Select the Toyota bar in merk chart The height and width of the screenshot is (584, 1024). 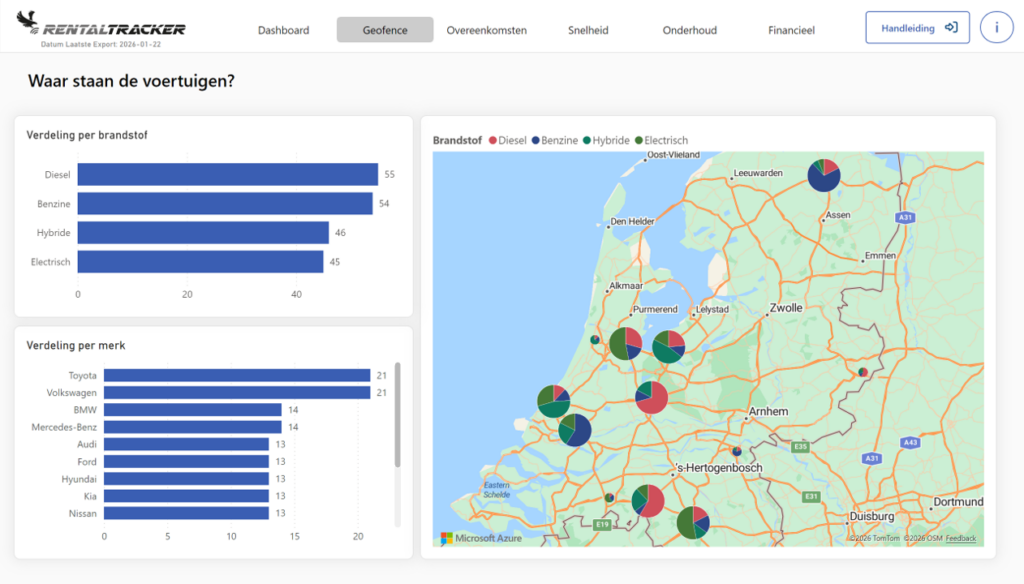[237, 375]
